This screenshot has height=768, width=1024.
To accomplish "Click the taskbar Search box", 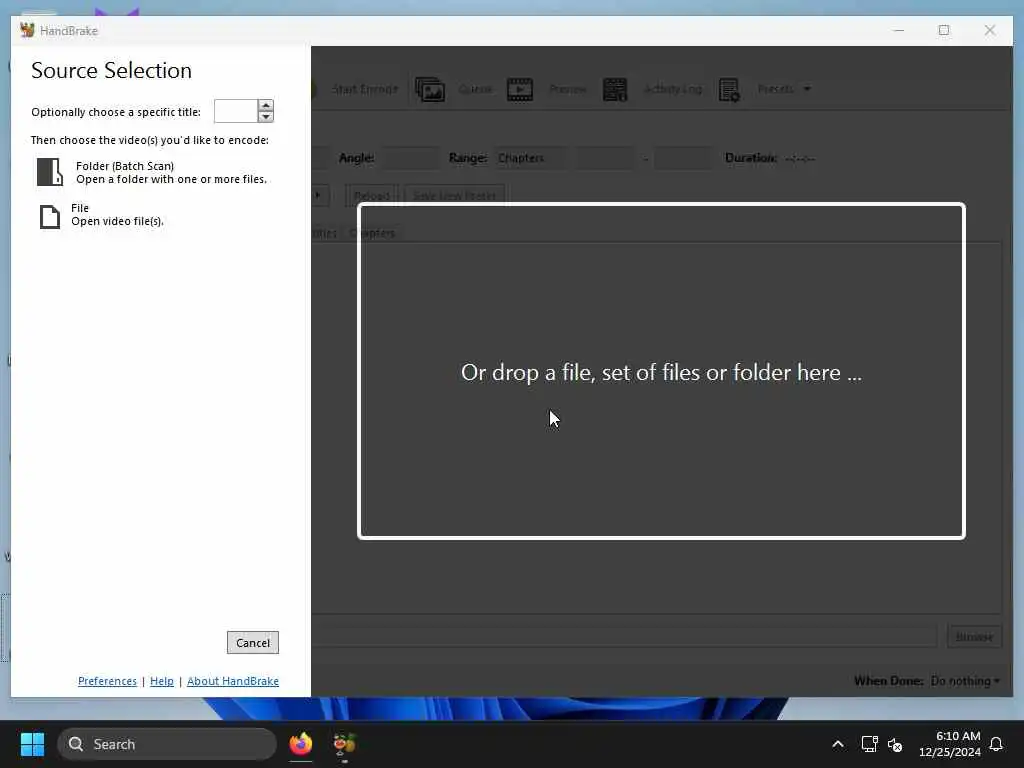I will tap(167, 744).
